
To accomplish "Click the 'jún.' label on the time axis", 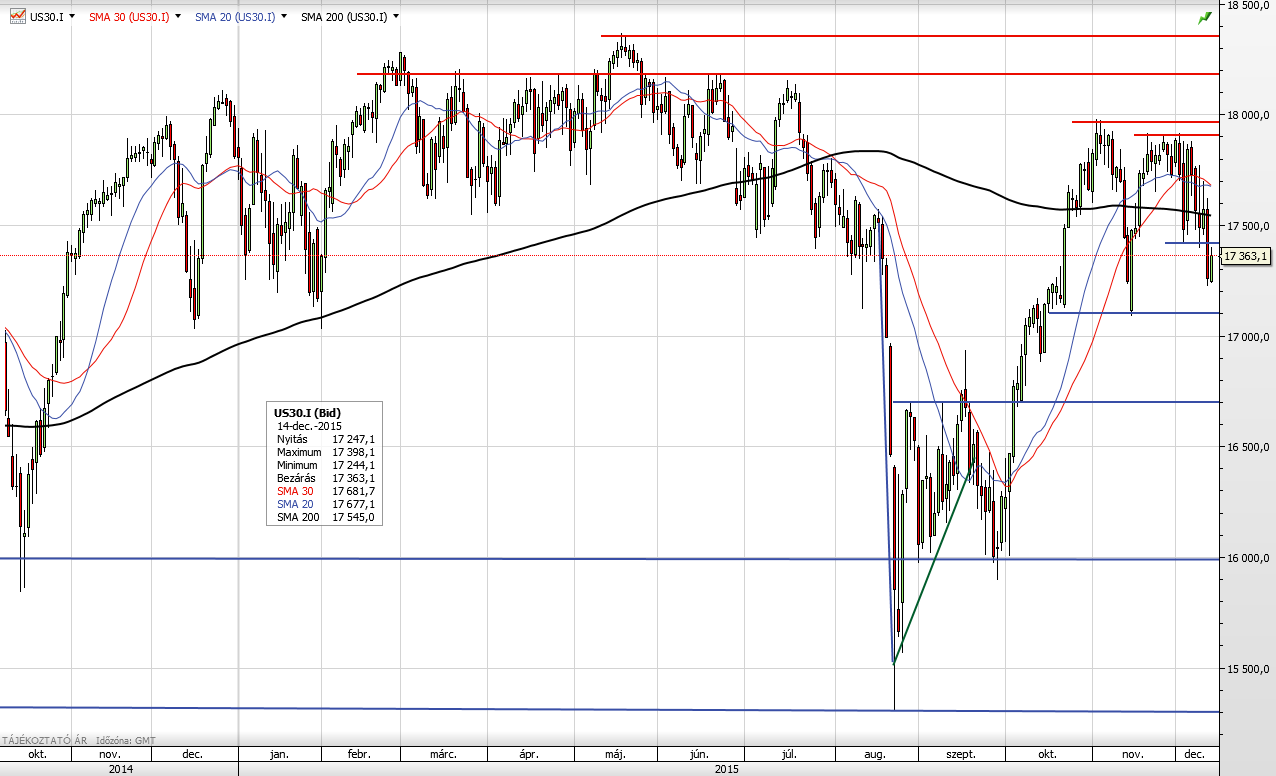I will coord(701,754).
